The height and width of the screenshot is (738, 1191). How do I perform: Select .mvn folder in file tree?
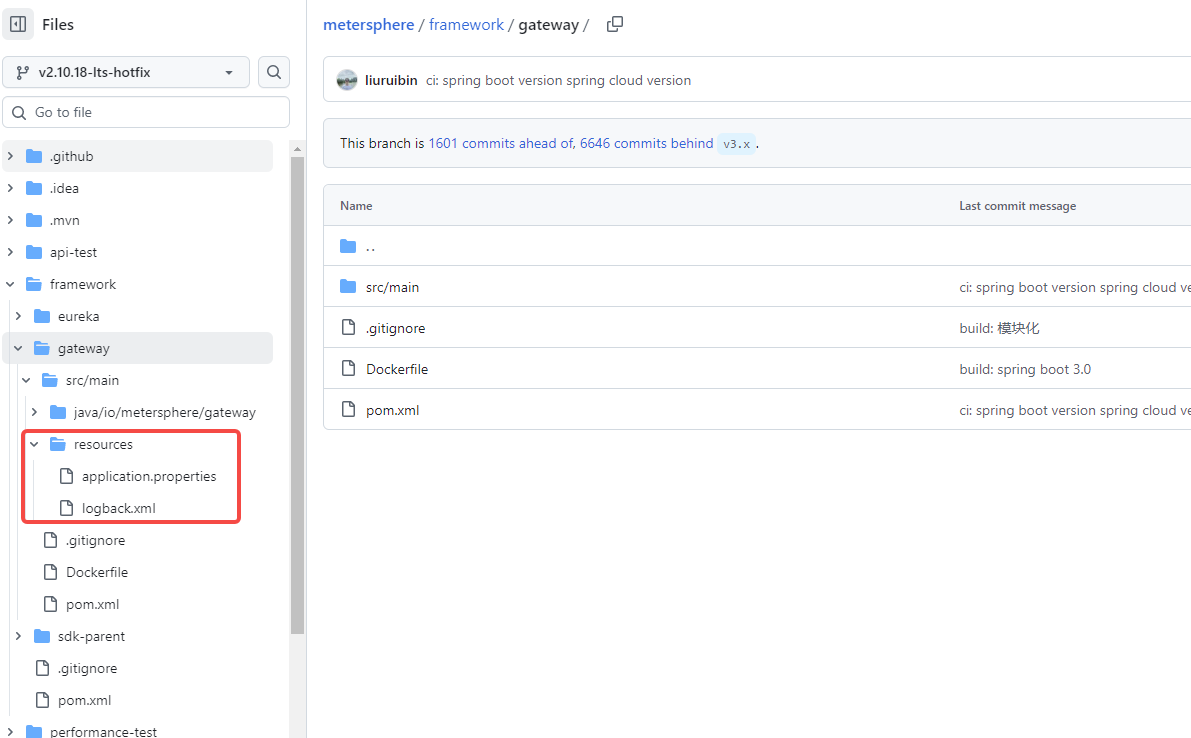click(65, 220)
